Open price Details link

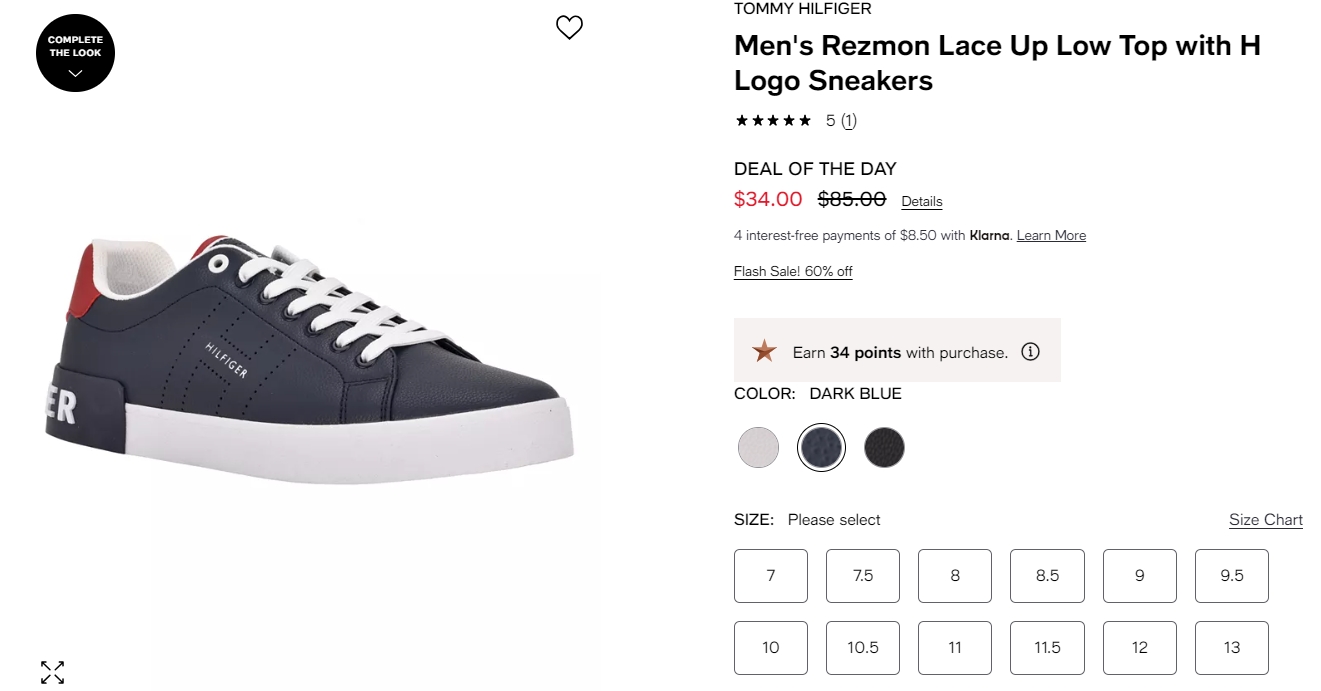922,201
